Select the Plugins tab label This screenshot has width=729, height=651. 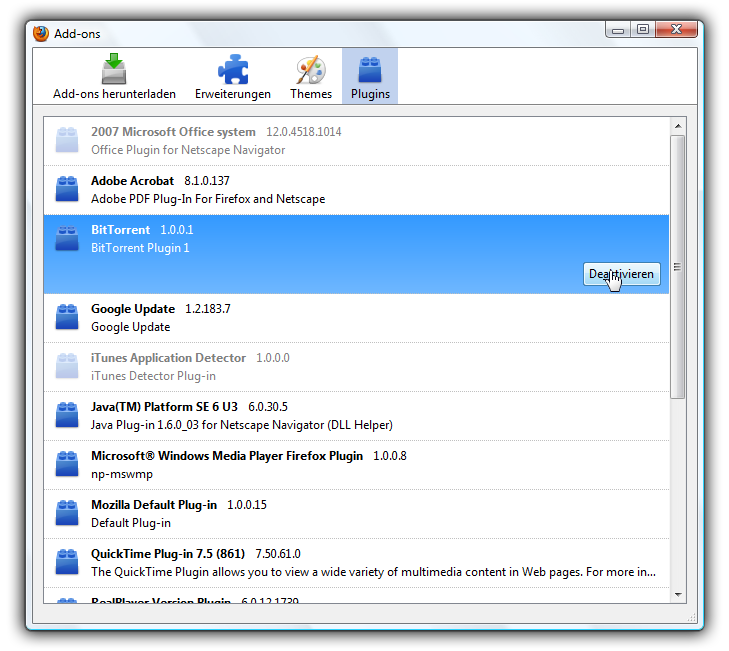click(370, 94)
